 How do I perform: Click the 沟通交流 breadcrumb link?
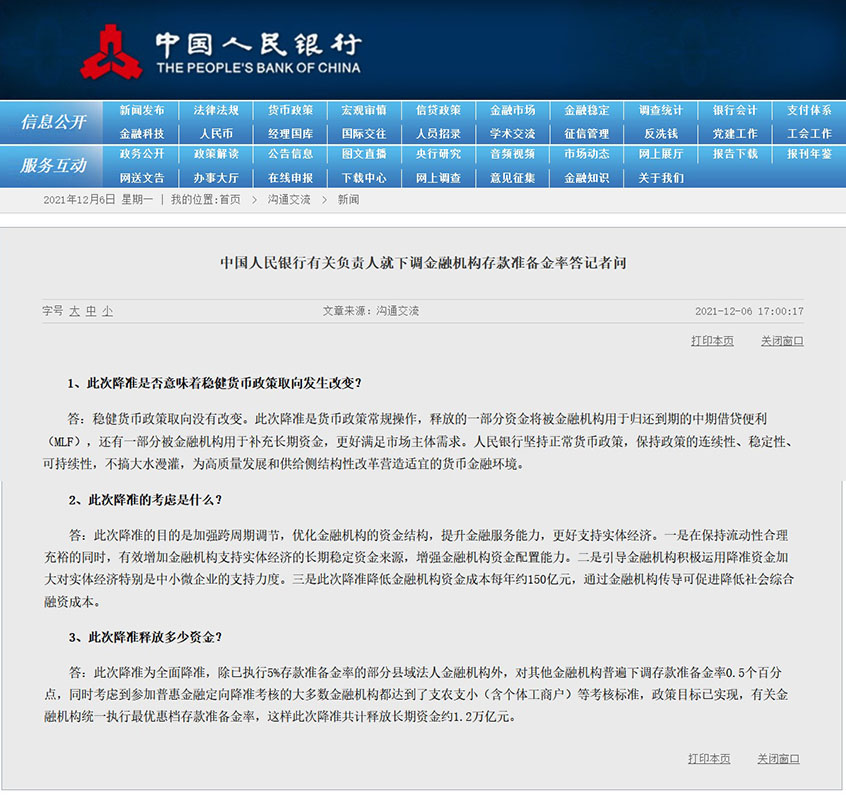[289, 200]
